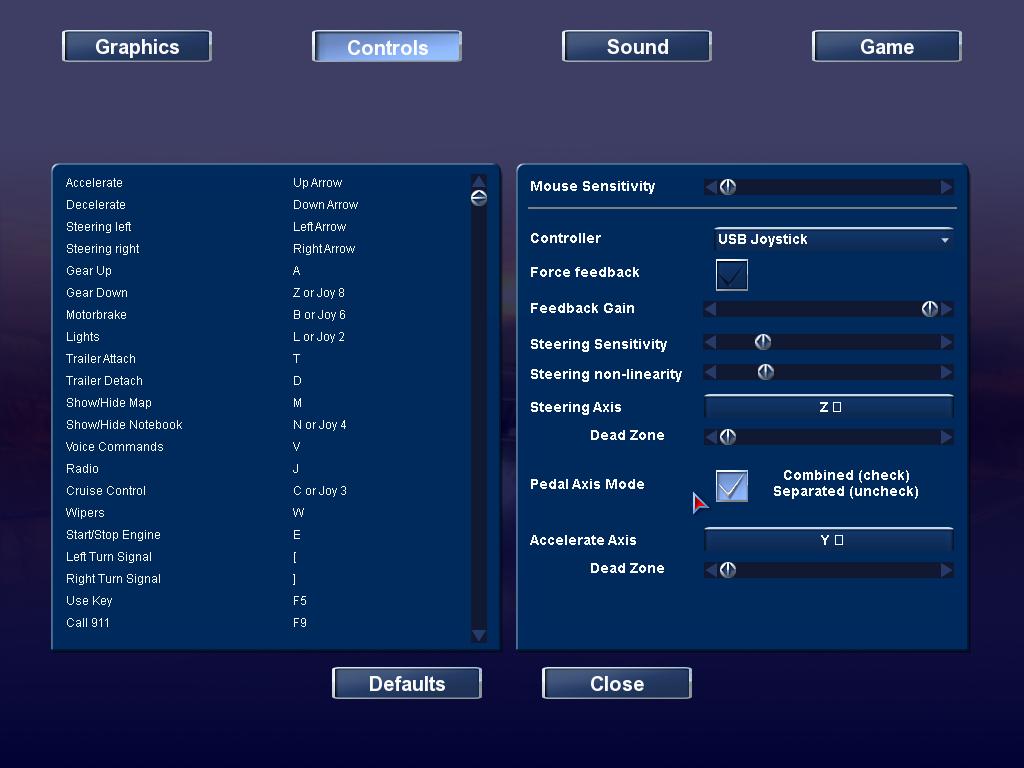The width and height of the screenshot is (1024, 768).
Task: Increase Feedback Gain with right arrow
Action: [946, 309]
